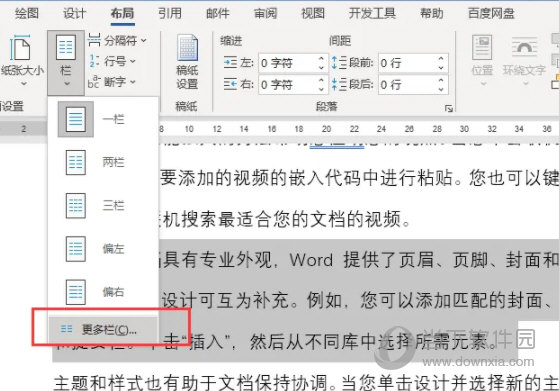Click the right indent icon beside 右
The image size is (559, 391).
tap(230, 85)
